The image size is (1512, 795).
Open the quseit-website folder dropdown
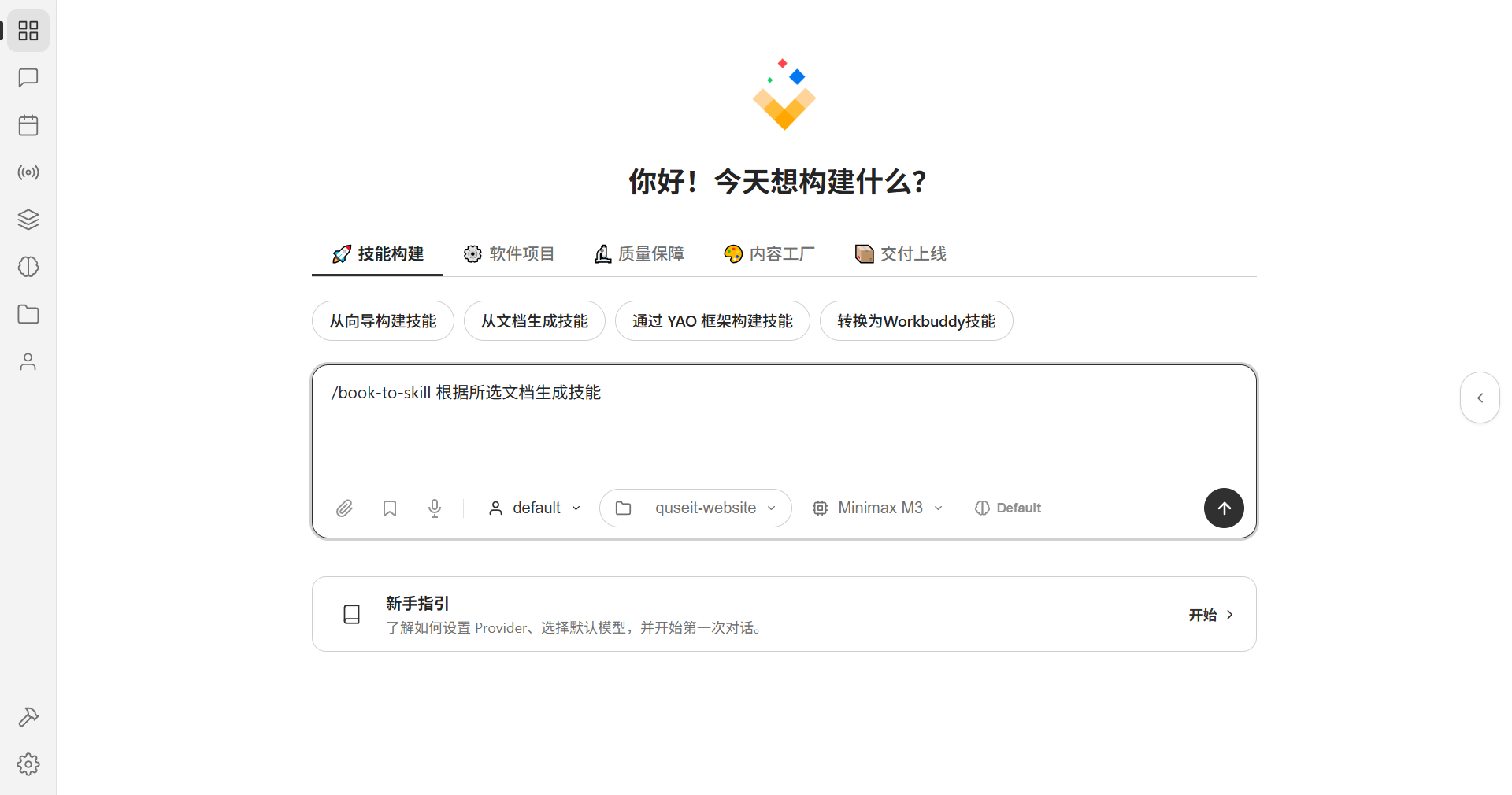tap(695, 508)
